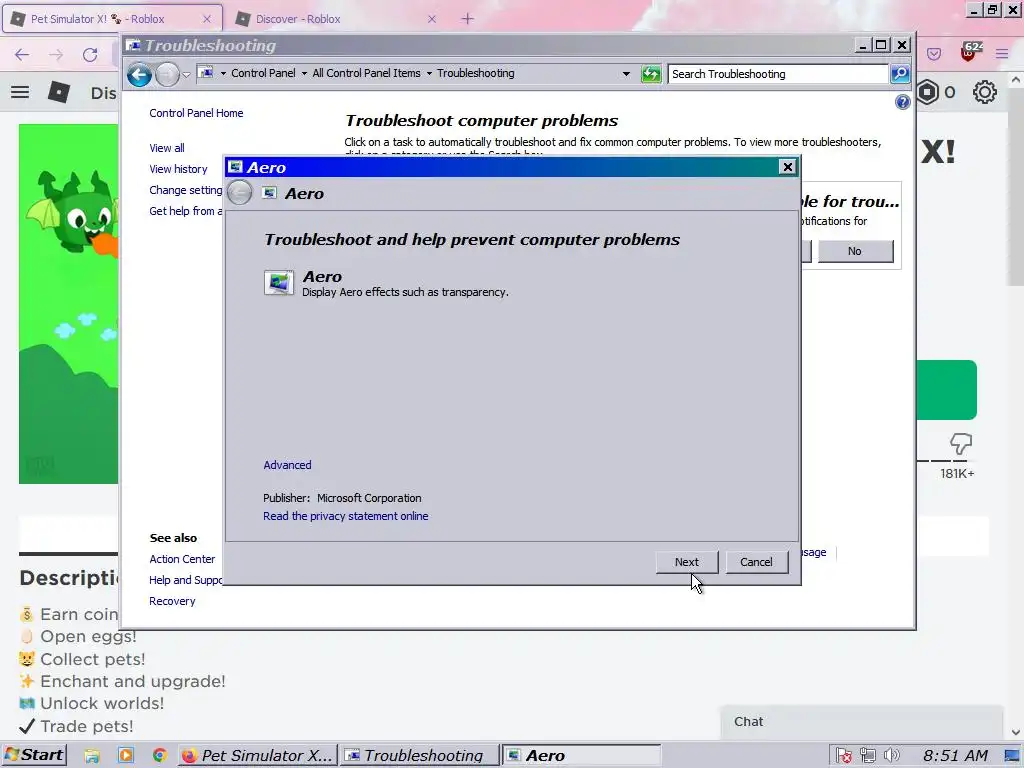This screenshot has height=768, width=1024.
Task: Click Next in the Aero troubleshooter
Action: [x=686, y=562]
